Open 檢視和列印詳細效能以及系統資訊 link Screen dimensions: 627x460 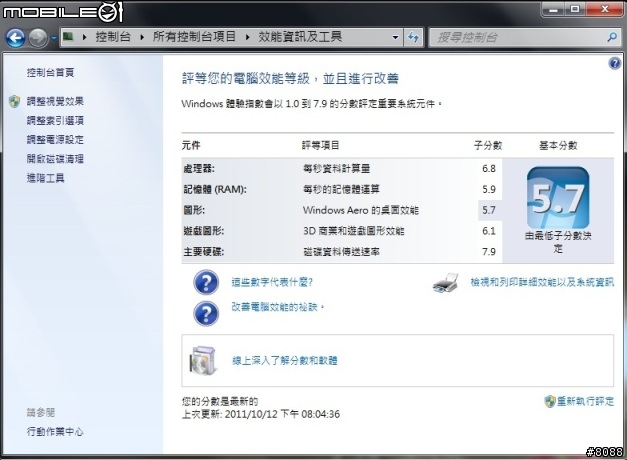542,282
